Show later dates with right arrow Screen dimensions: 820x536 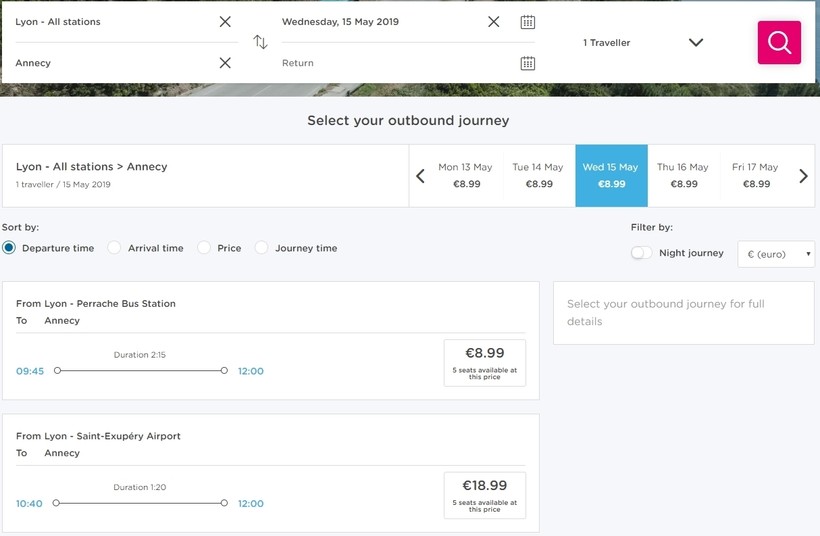pyautogui.click(x=803, y=176)
